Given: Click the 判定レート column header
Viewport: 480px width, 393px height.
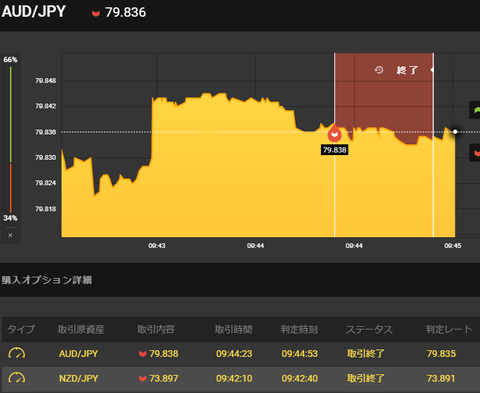Looking at the screenshot, I should 449,330.
